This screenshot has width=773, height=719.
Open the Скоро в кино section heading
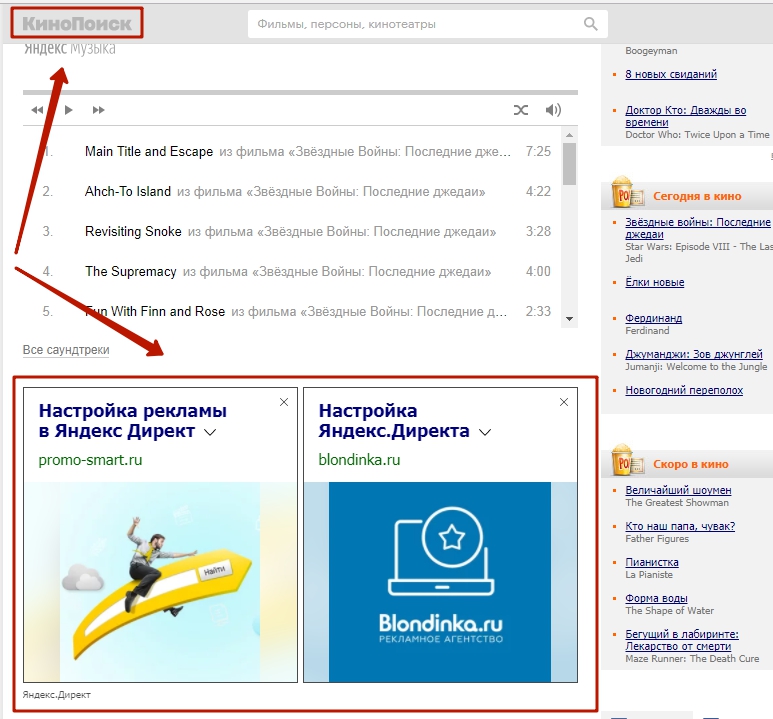coord(691,464)
